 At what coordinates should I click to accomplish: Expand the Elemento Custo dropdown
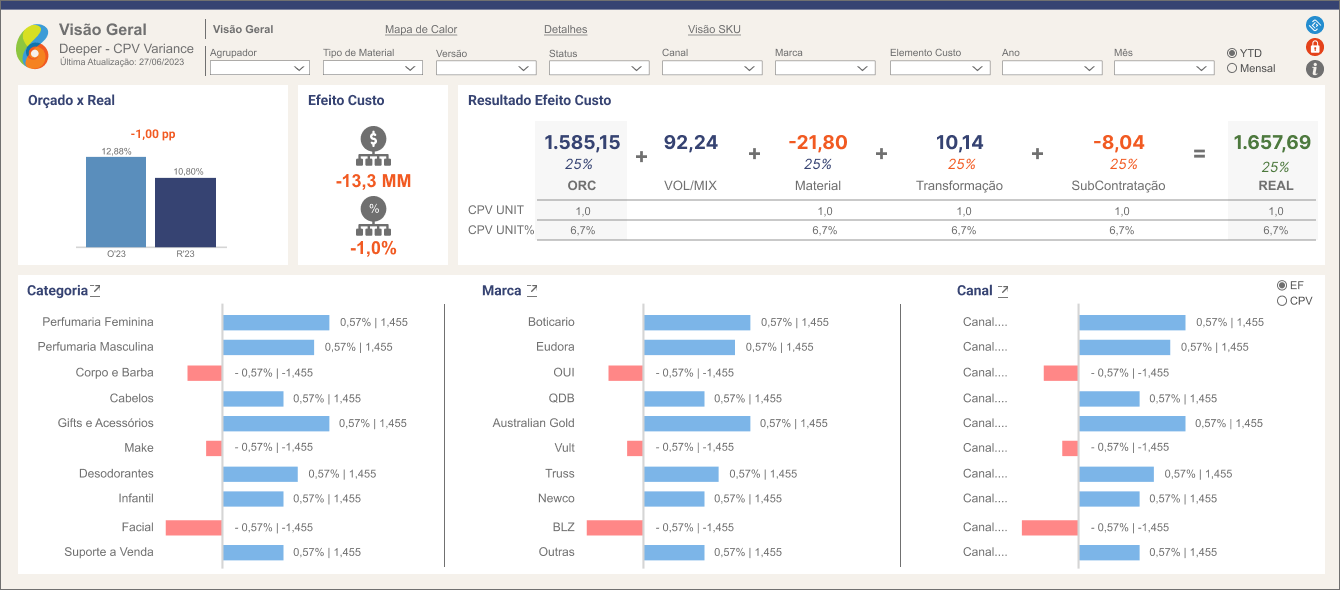point(940,68)
